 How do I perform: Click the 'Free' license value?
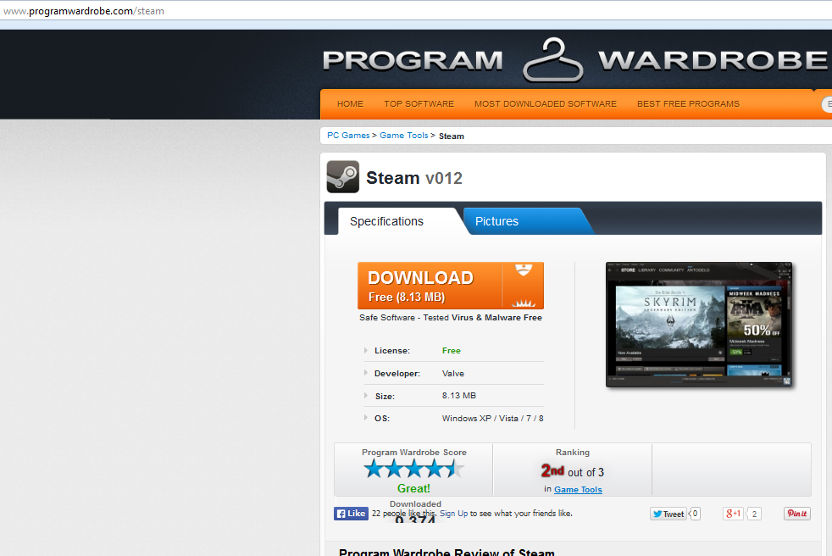(451, 351)
